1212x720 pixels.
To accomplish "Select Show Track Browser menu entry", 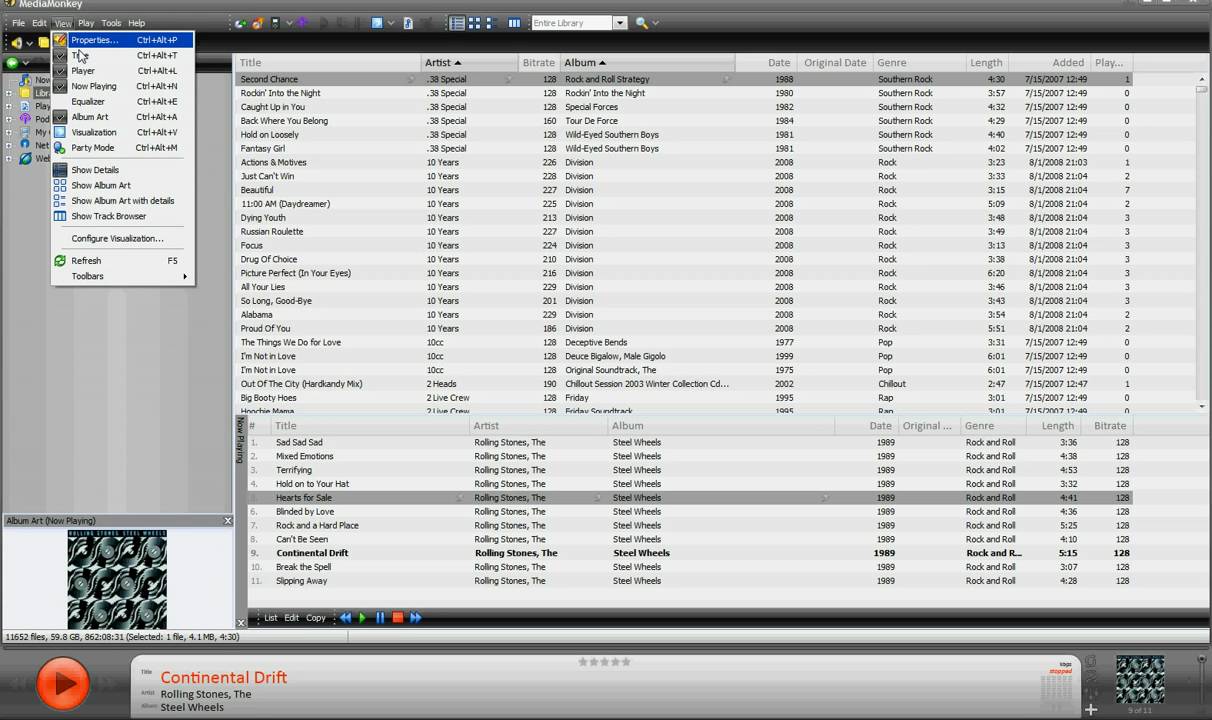I will 122,216.
